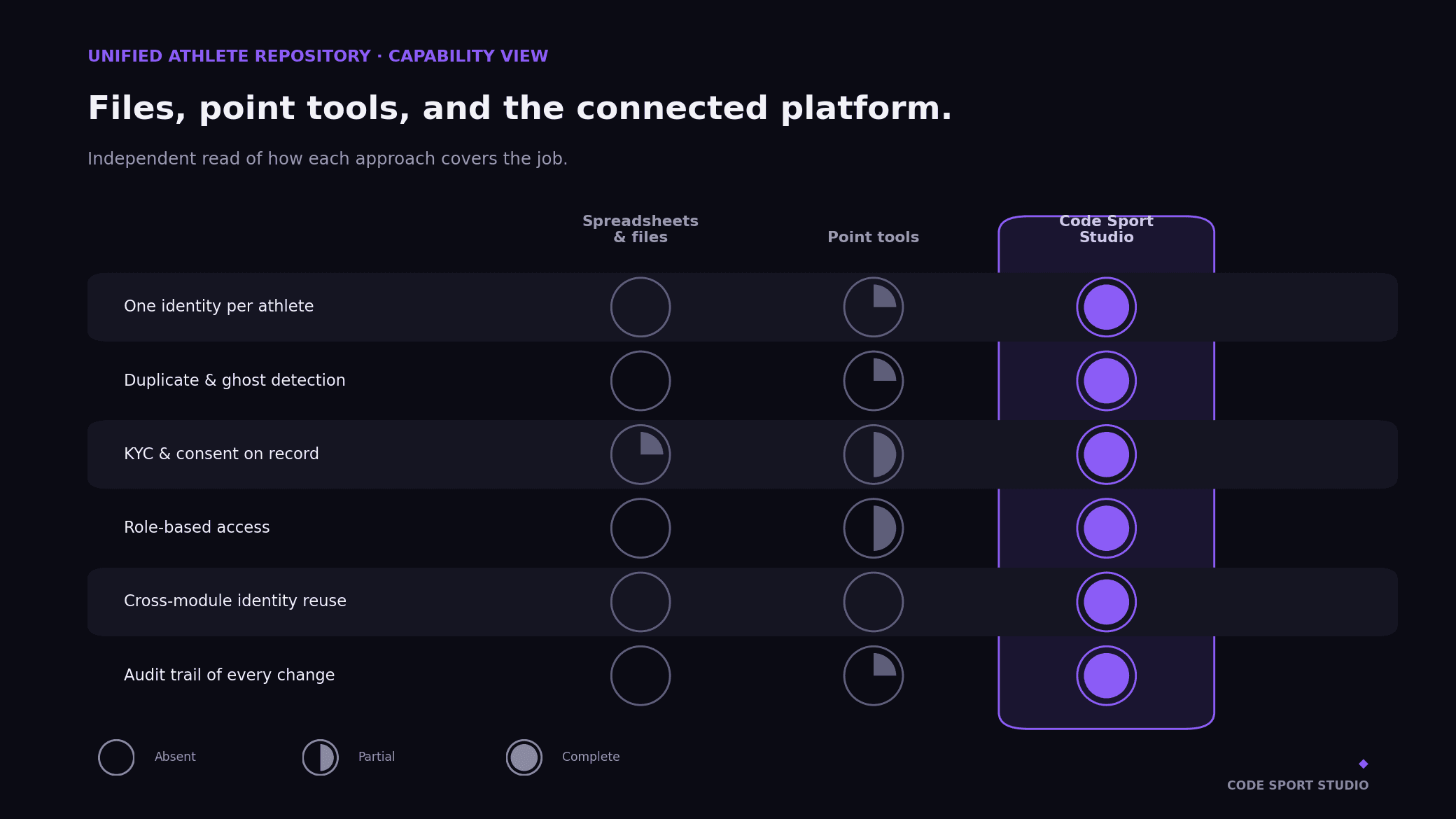1456x819 pixels.
Task: Select the Spreadsheets & files column header
Action: tap(640, 230)
